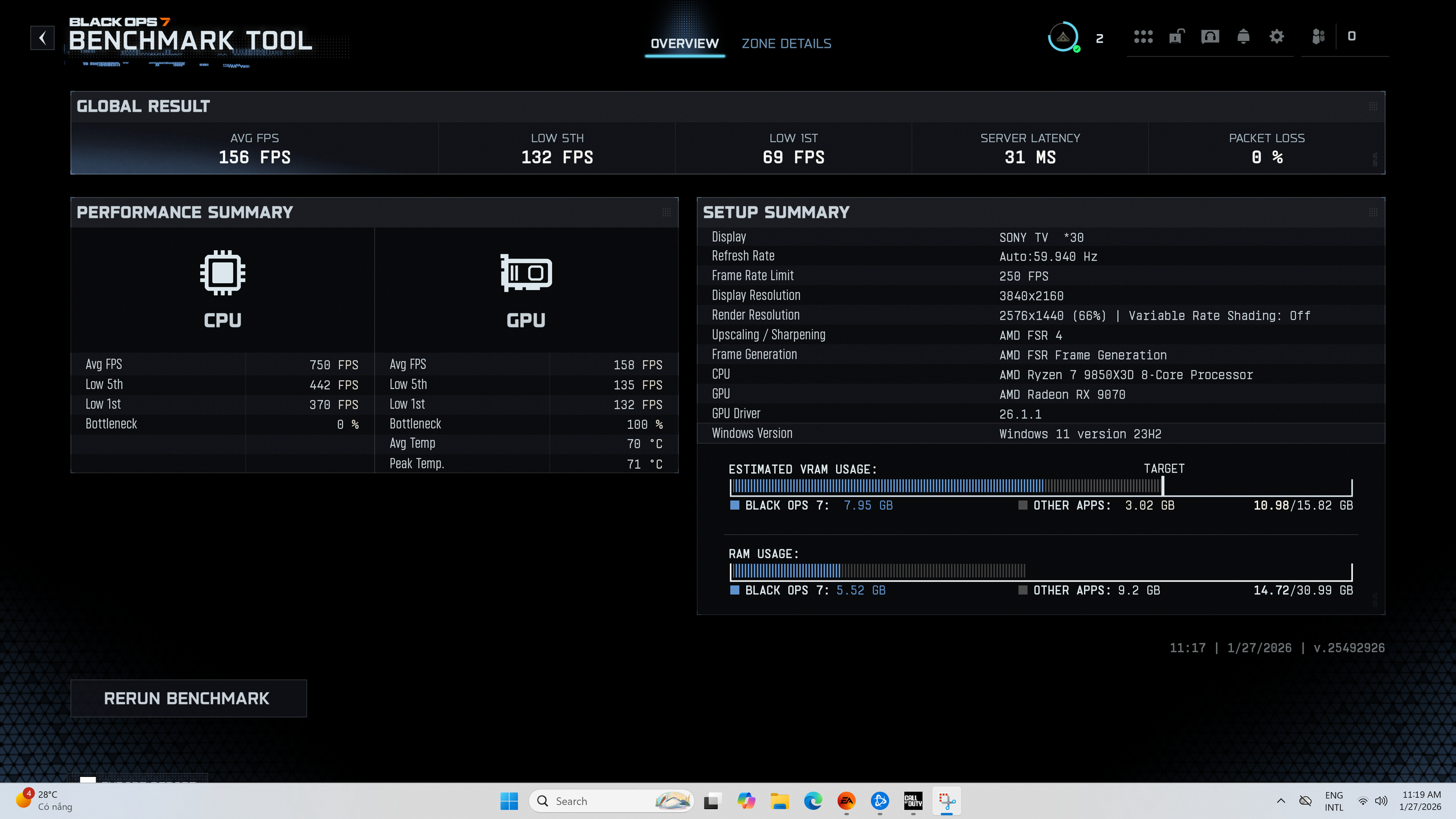
Task: Open Battle.net from the taskbar
Action: tap(879, 801)
